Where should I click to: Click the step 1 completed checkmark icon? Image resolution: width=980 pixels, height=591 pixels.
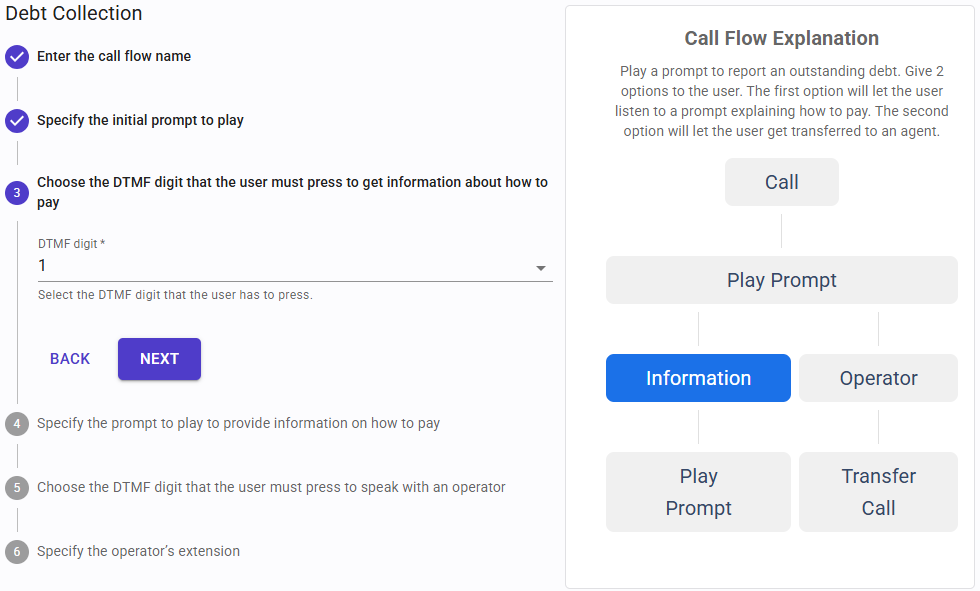(16, 57)
